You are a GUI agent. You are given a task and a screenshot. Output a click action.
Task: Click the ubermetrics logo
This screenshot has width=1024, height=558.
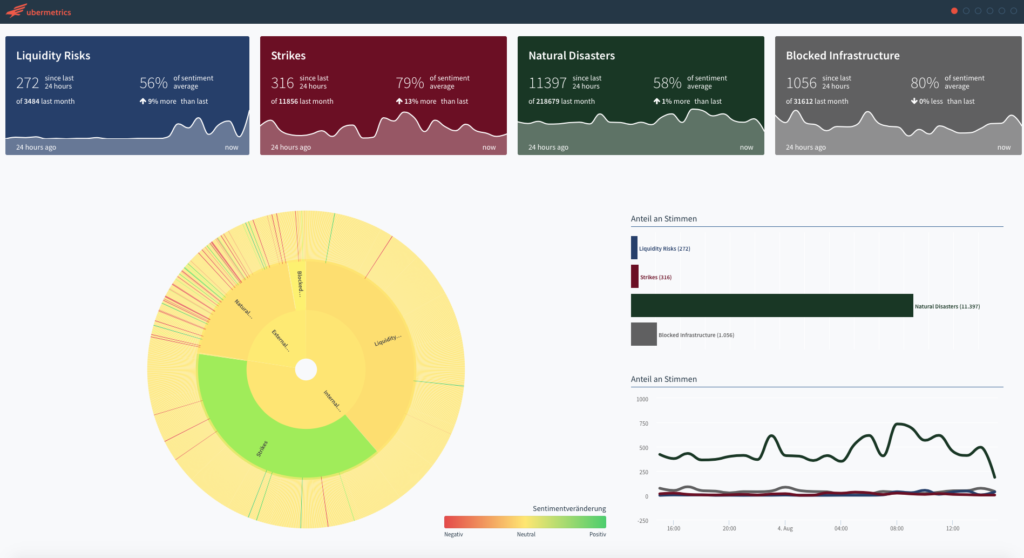[38, 11]
